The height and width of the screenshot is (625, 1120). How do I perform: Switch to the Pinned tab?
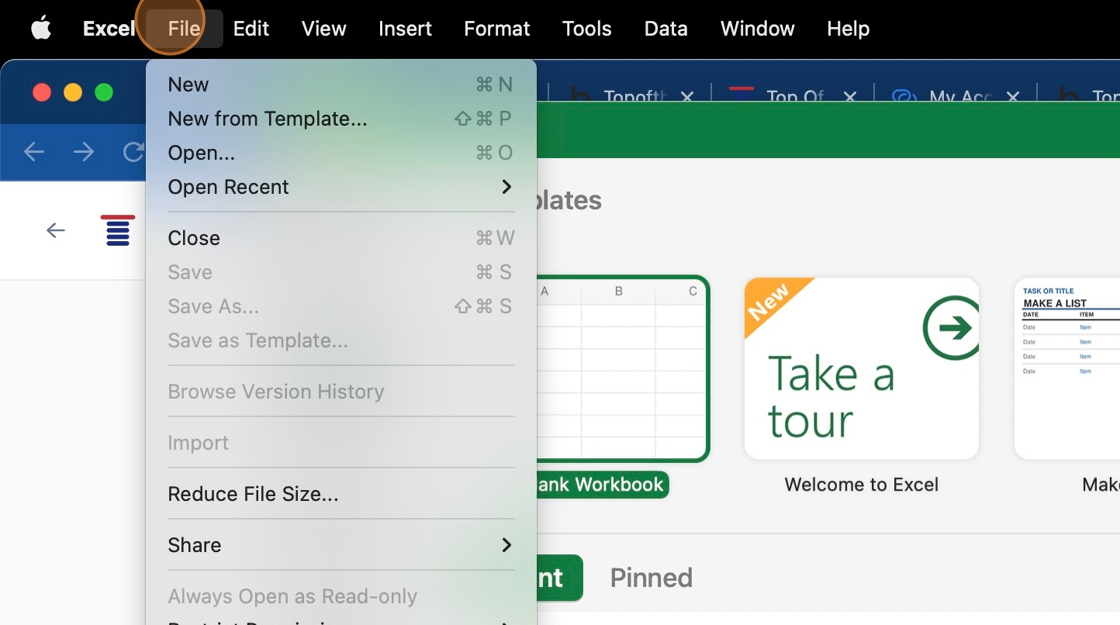point(651,577)
